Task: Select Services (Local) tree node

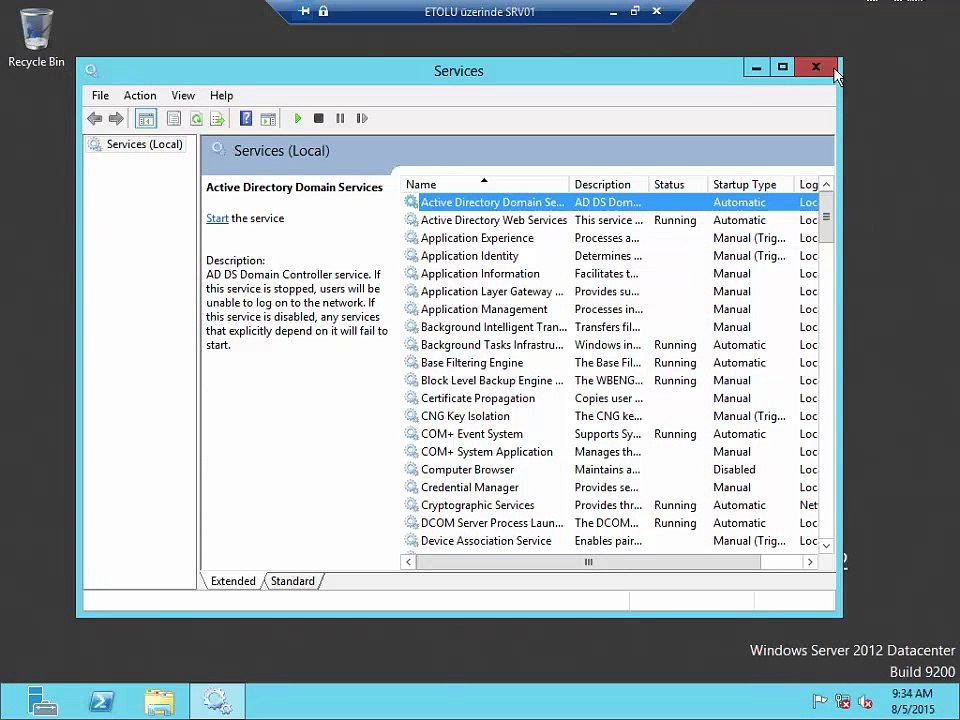Action: (137, 144)
